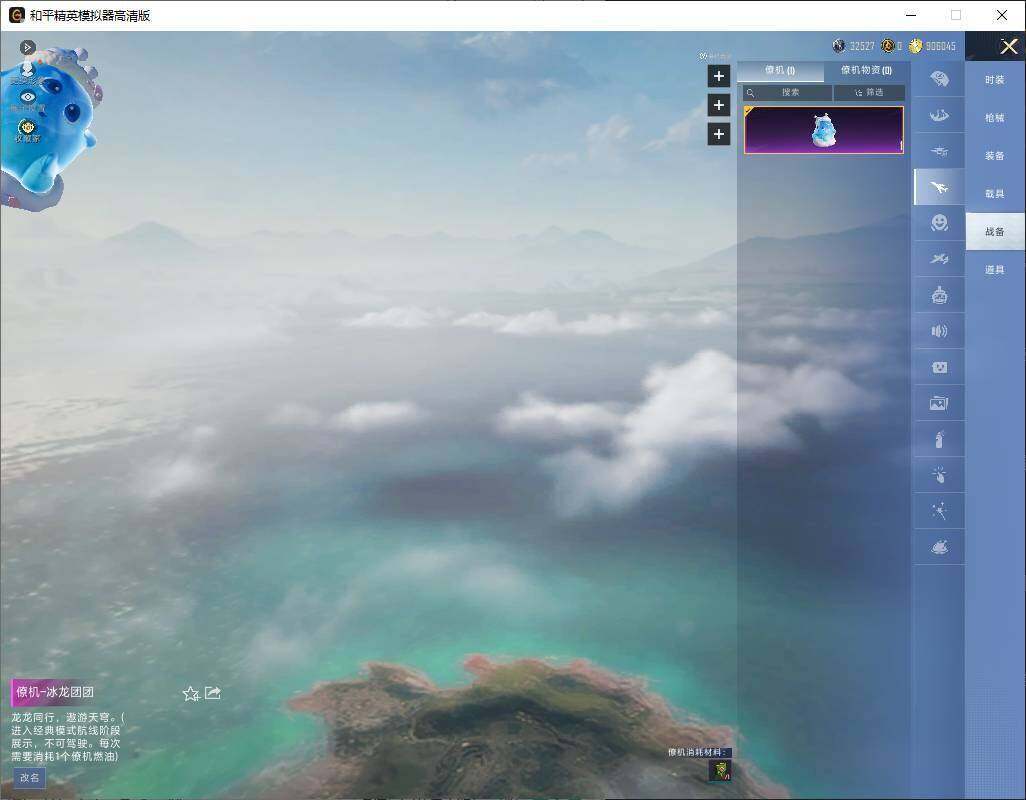Select the ice dragon wingman thumbnail
Viewport: 1026px width, 800px height.
[824, 130]
